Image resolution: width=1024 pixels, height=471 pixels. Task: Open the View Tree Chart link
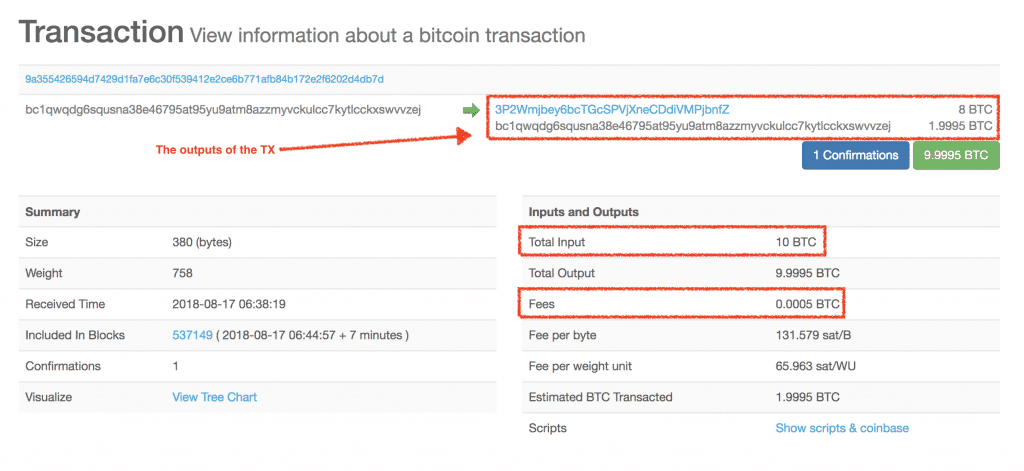click(x=214, y=397)
